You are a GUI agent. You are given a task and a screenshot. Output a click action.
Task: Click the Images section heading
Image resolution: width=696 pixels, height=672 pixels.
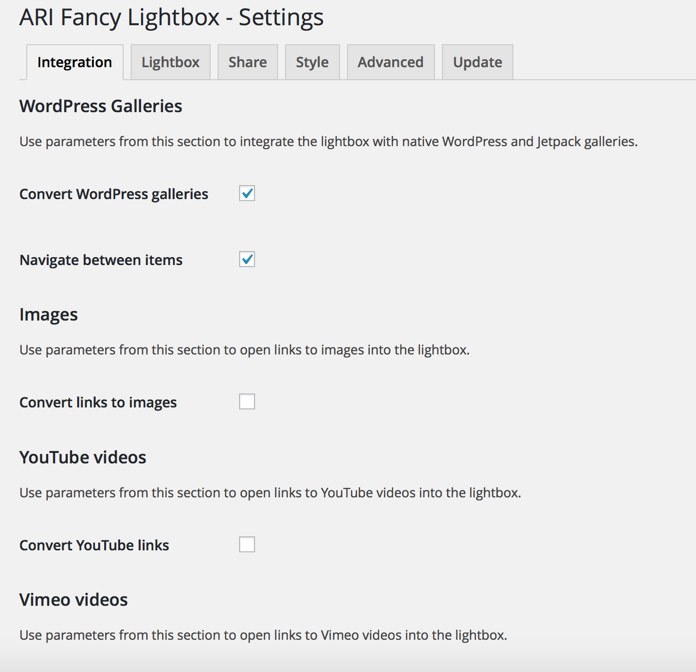pyautogui.click(x=48, y=314)
